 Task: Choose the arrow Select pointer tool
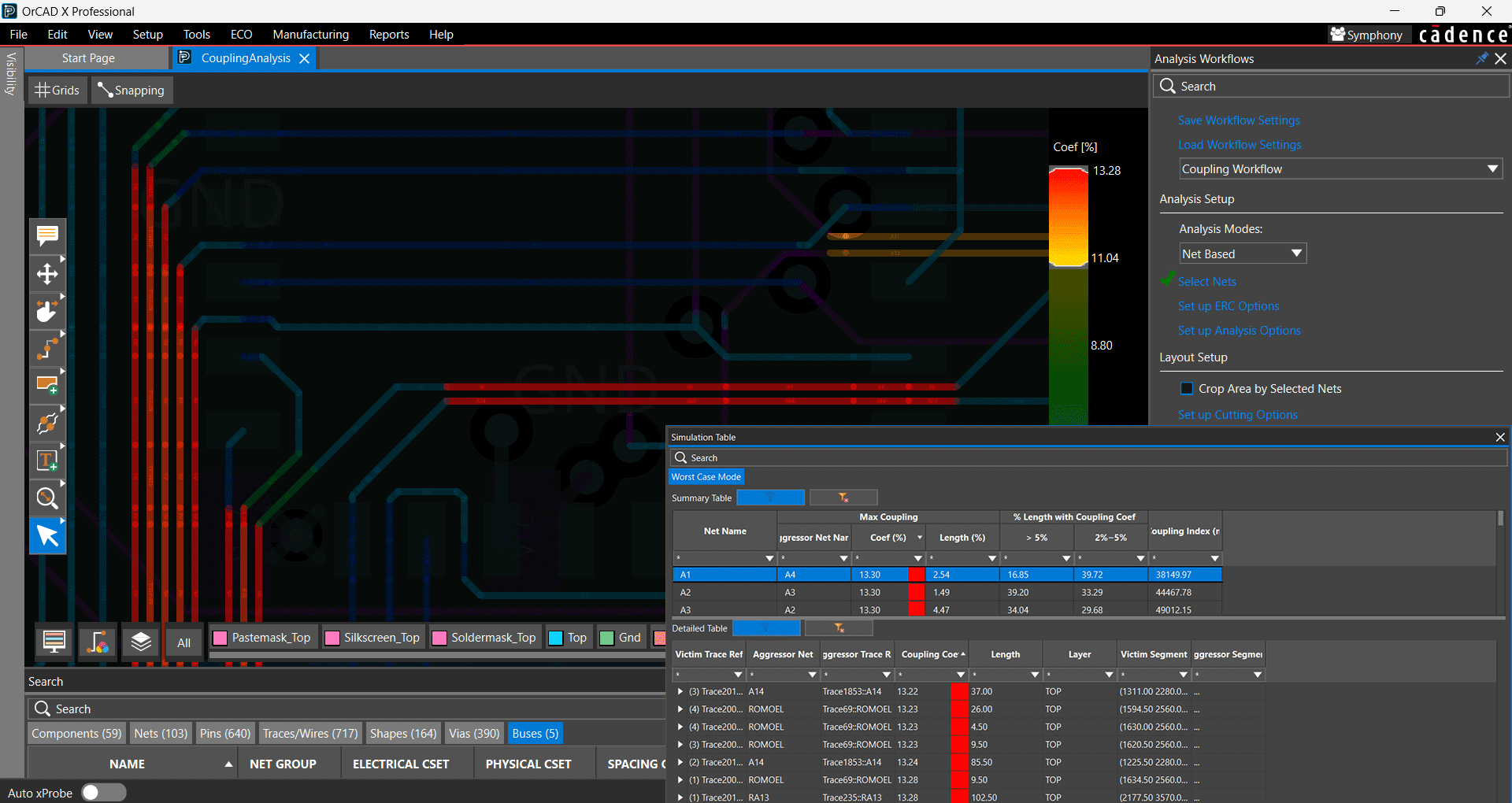47,536
